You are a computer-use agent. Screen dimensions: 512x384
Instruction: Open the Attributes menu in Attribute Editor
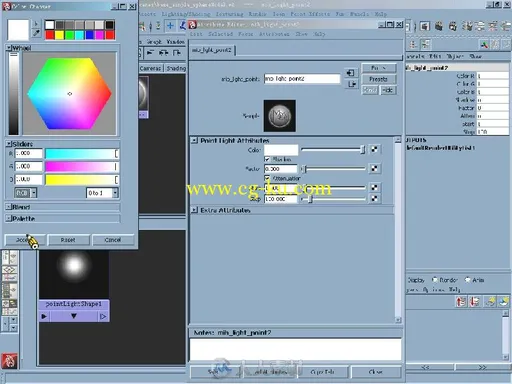[274, 34]
